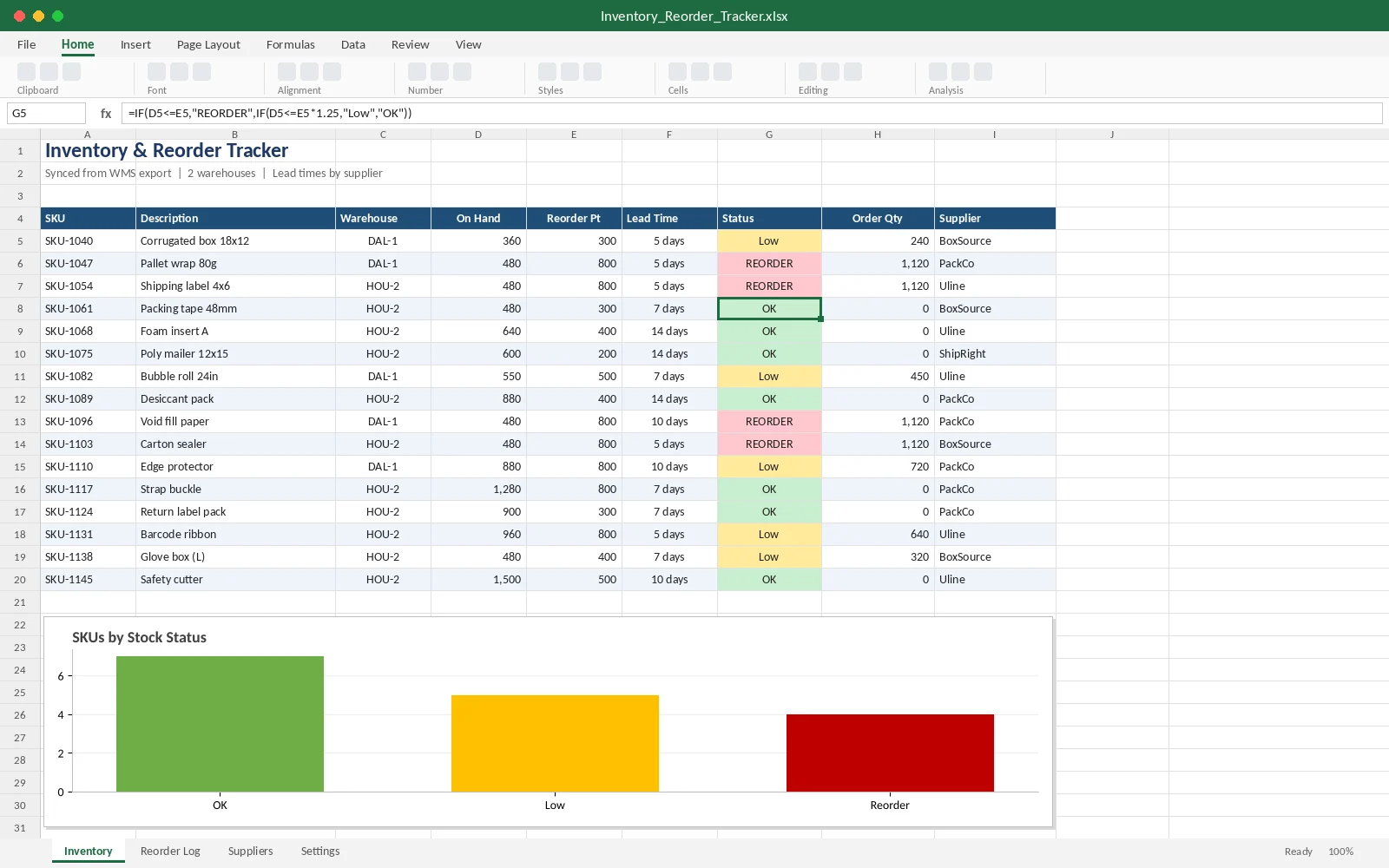Select column G header
This screenshot has height=868, width=1389.
[x=769, y=135]
